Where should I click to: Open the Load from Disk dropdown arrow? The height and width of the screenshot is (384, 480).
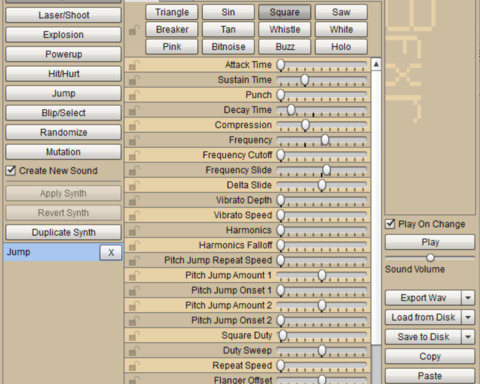(x=468, y=317)
